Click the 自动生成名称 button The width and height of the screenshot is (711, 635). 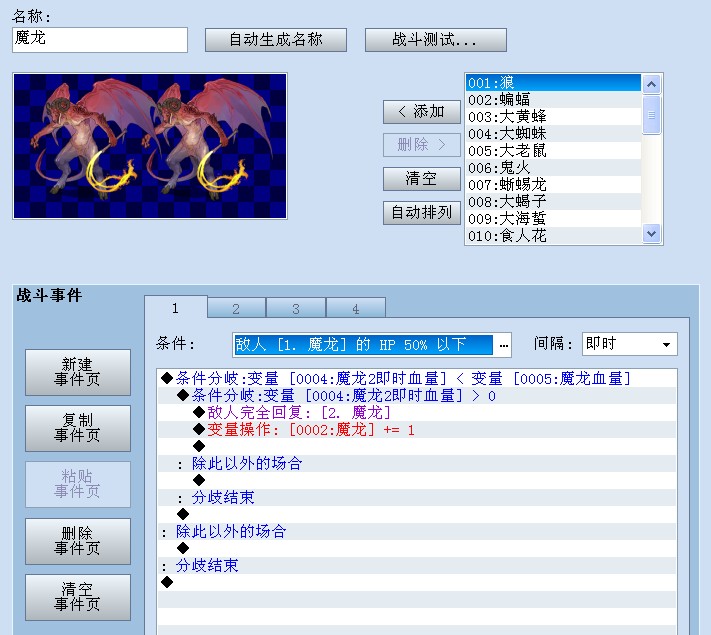pyautogui.click(x=276, y=40)
